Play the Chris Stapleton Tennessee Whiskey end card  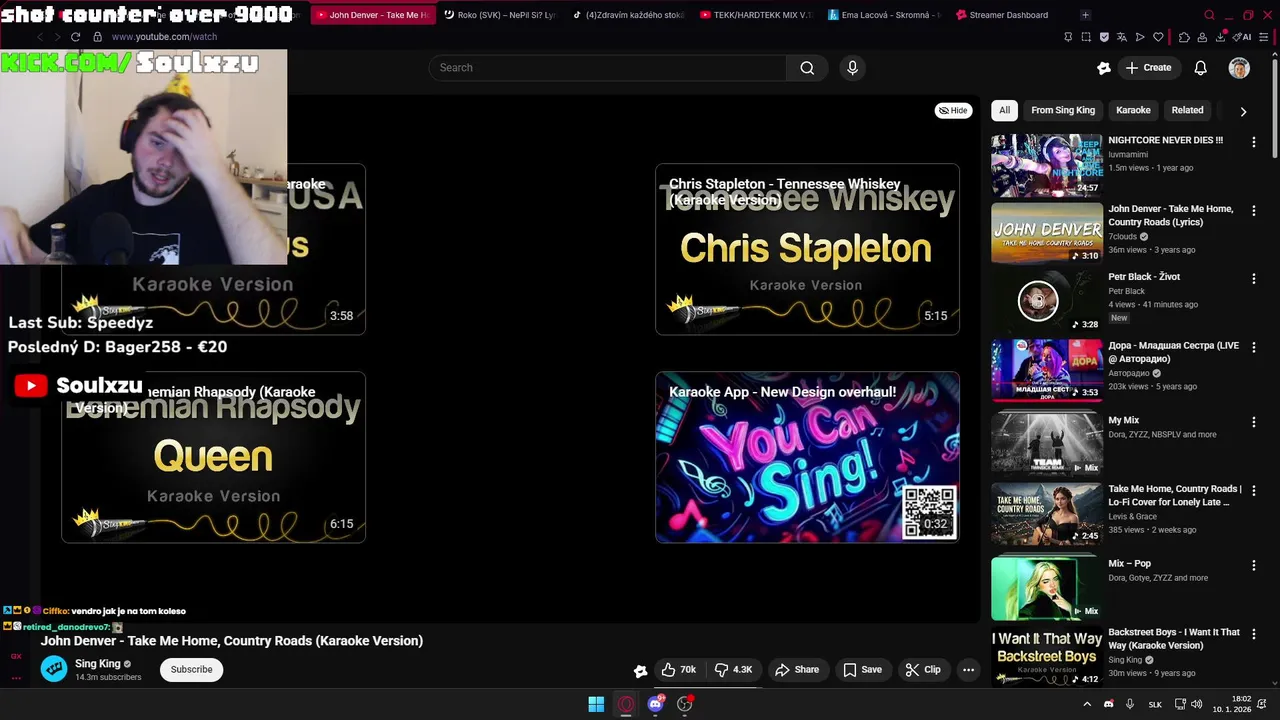[x=807, y=249]
